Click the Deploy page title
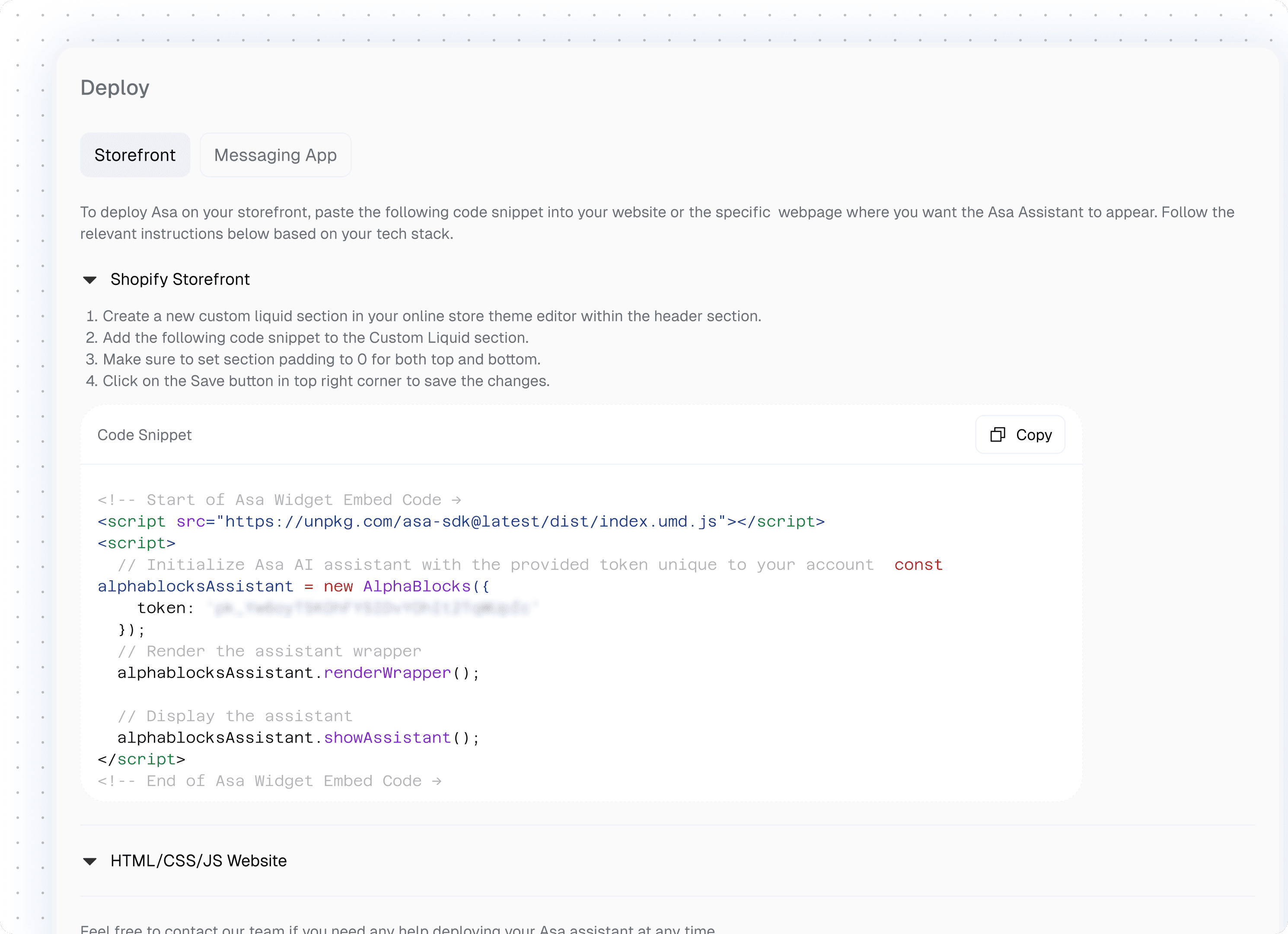This screenshot has width=1288, height=934. (x=115, y=87)
